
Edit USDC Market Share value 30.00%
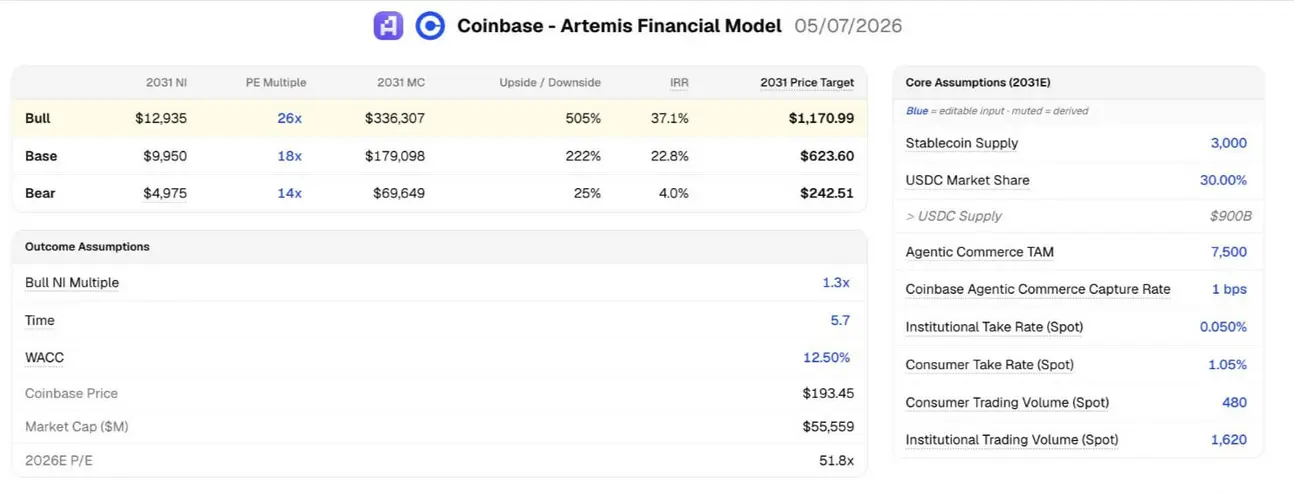click(1224, 180)
